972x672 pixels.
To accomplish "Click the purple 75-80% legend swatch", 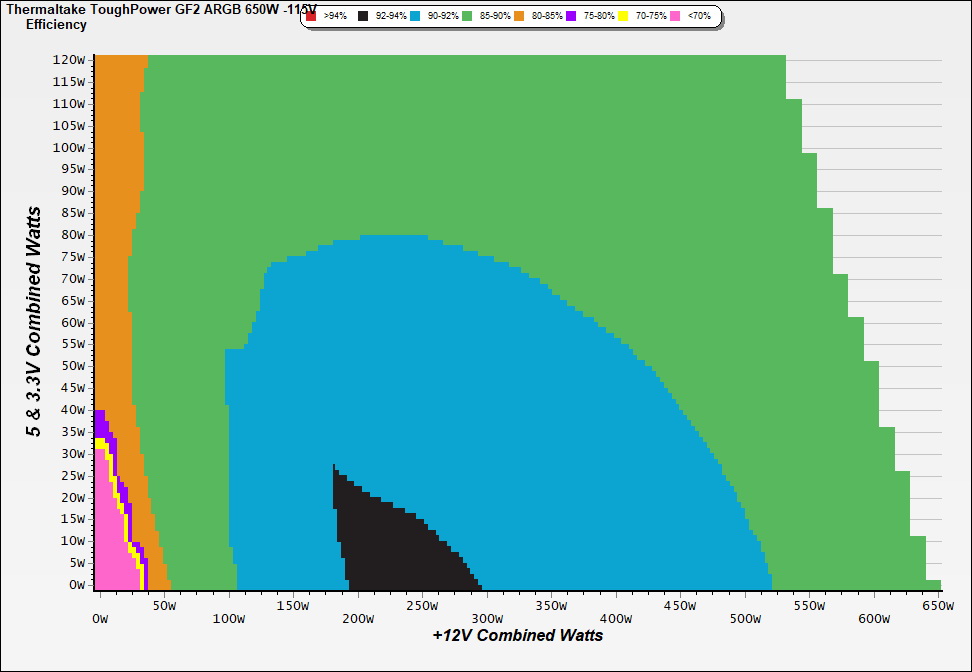I will tap(571, 16).
